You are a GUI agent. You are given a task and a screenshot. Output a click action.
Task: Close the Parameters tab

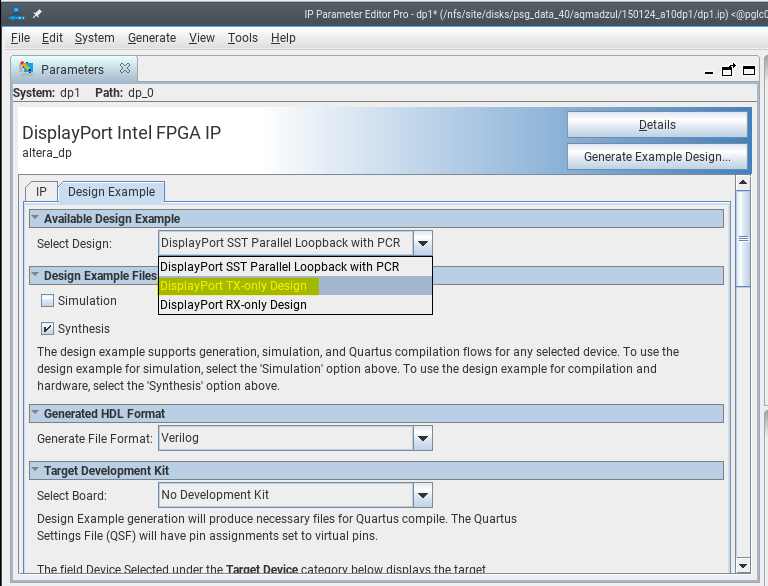coord(125,69)
